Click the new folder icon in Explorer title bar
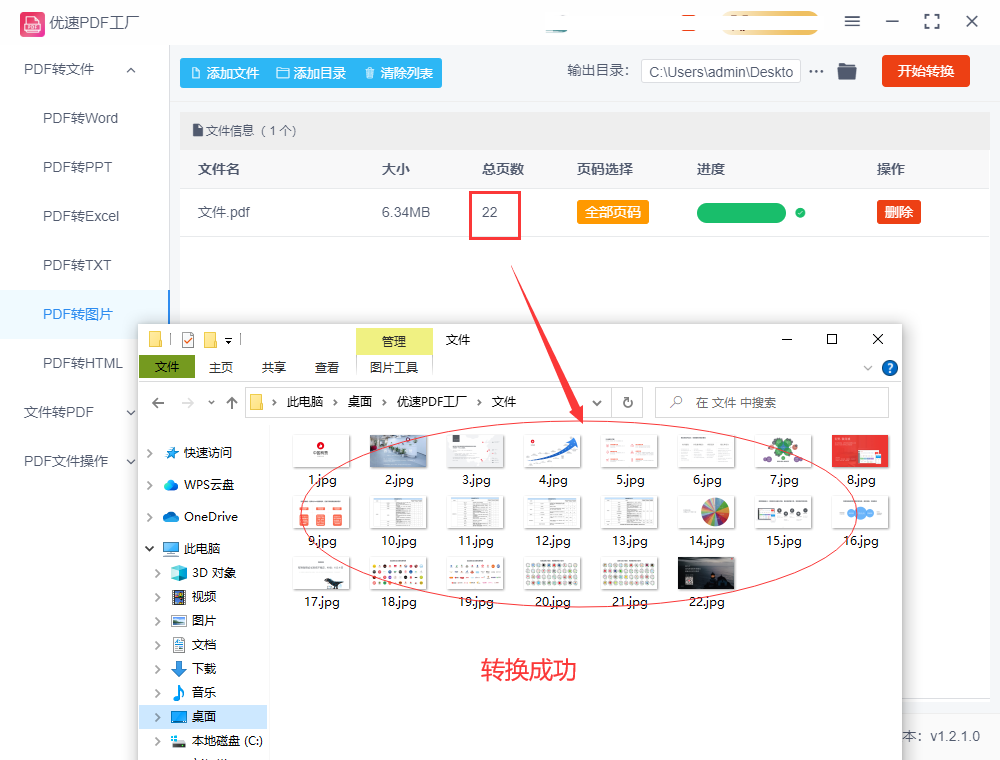The height and width of the screenshot is (760, 1000). pyautogui.click(x=210, y=340)
